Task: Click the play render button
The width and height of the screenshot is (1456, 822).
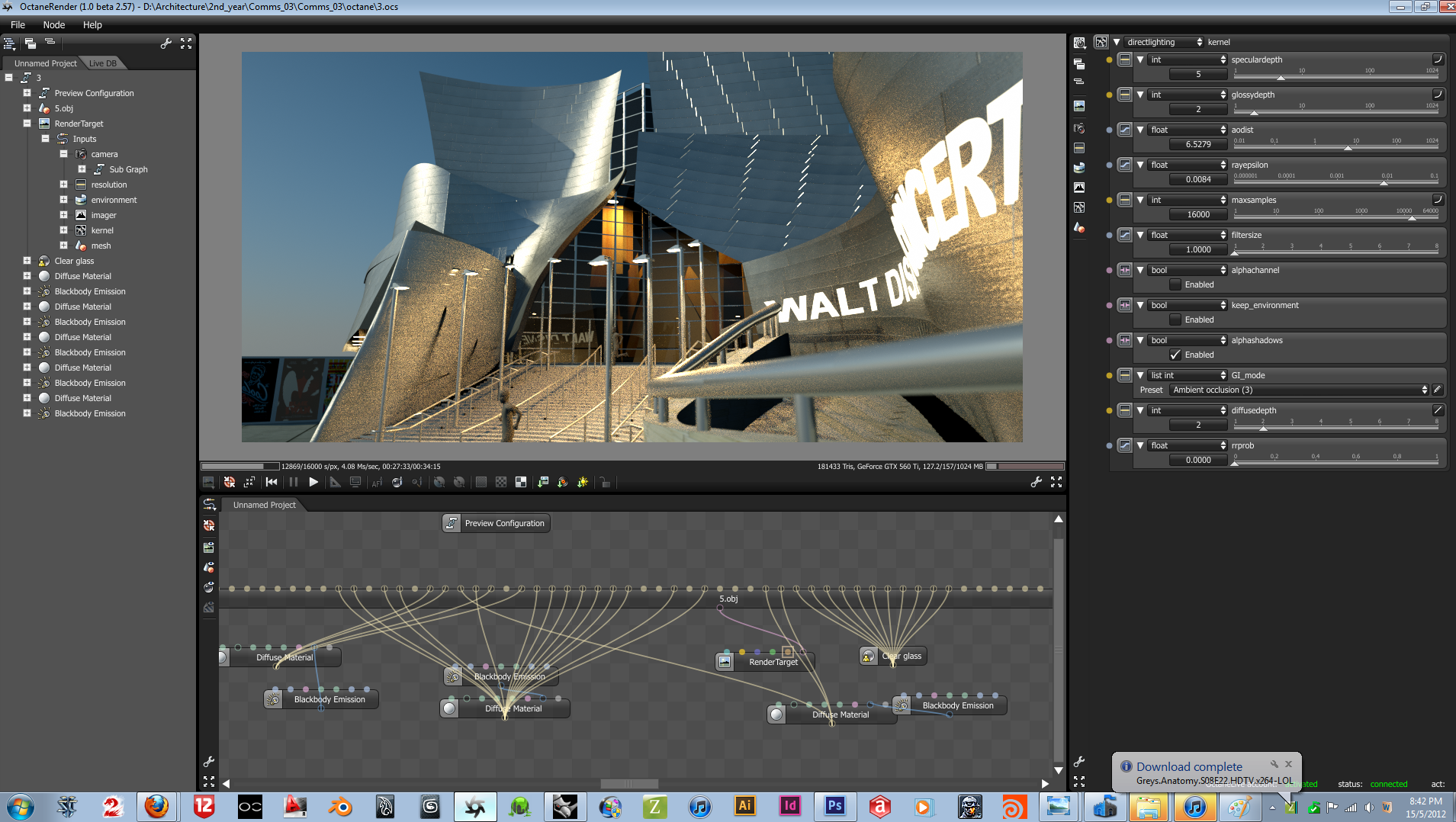Action: (x=313, y=482)
